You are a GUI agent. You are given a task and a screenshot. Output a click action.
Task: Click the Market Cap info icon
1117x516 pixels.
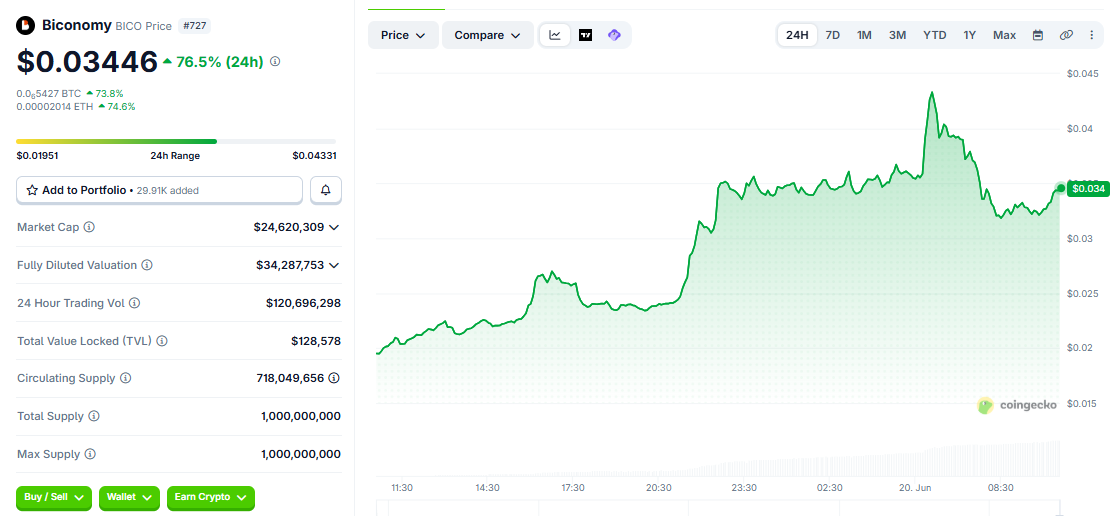(89, 227)
